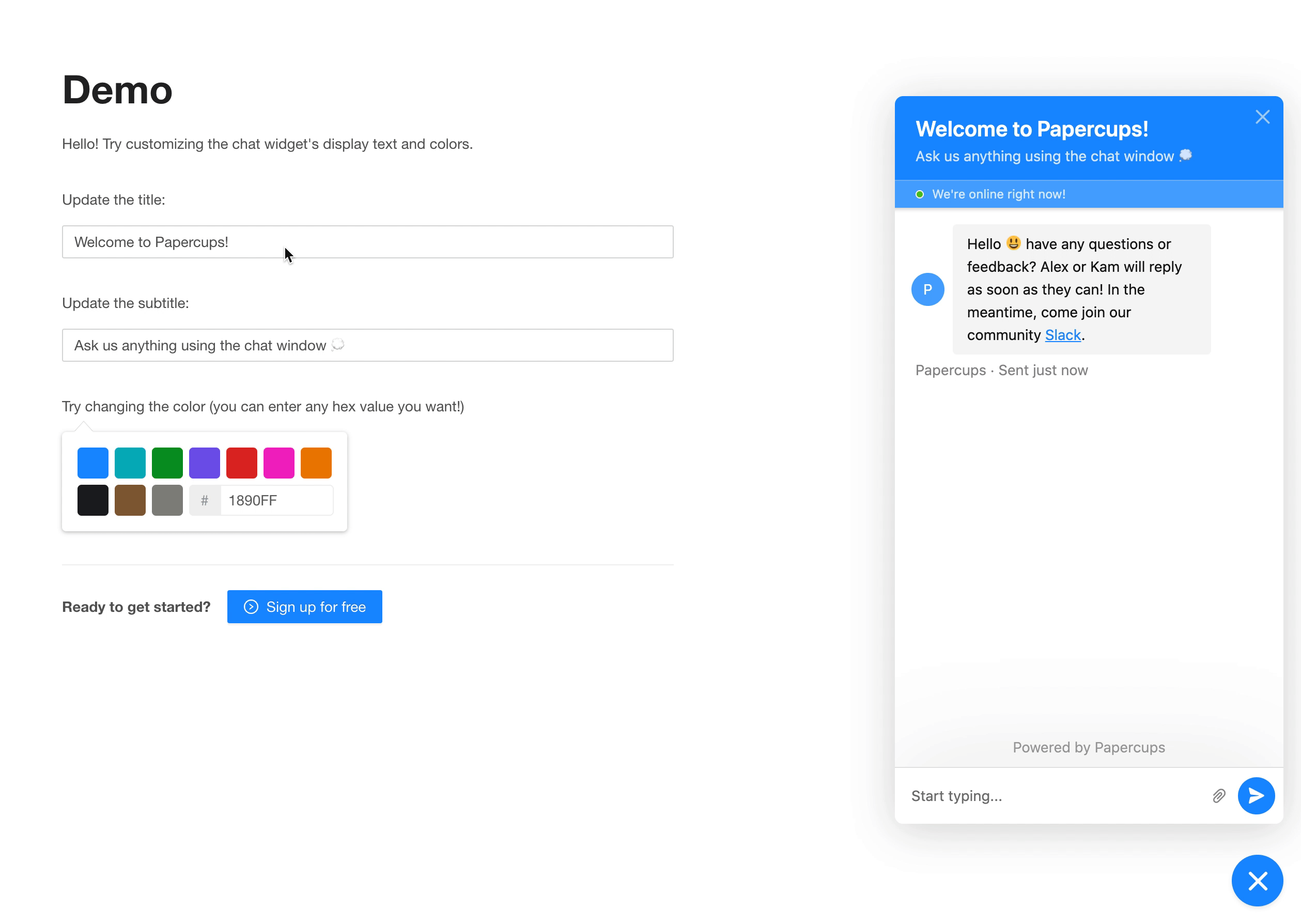The image size is (1301, 924).
Task: Click the Welcome to Papercups title field
Action: coord(367,242)
